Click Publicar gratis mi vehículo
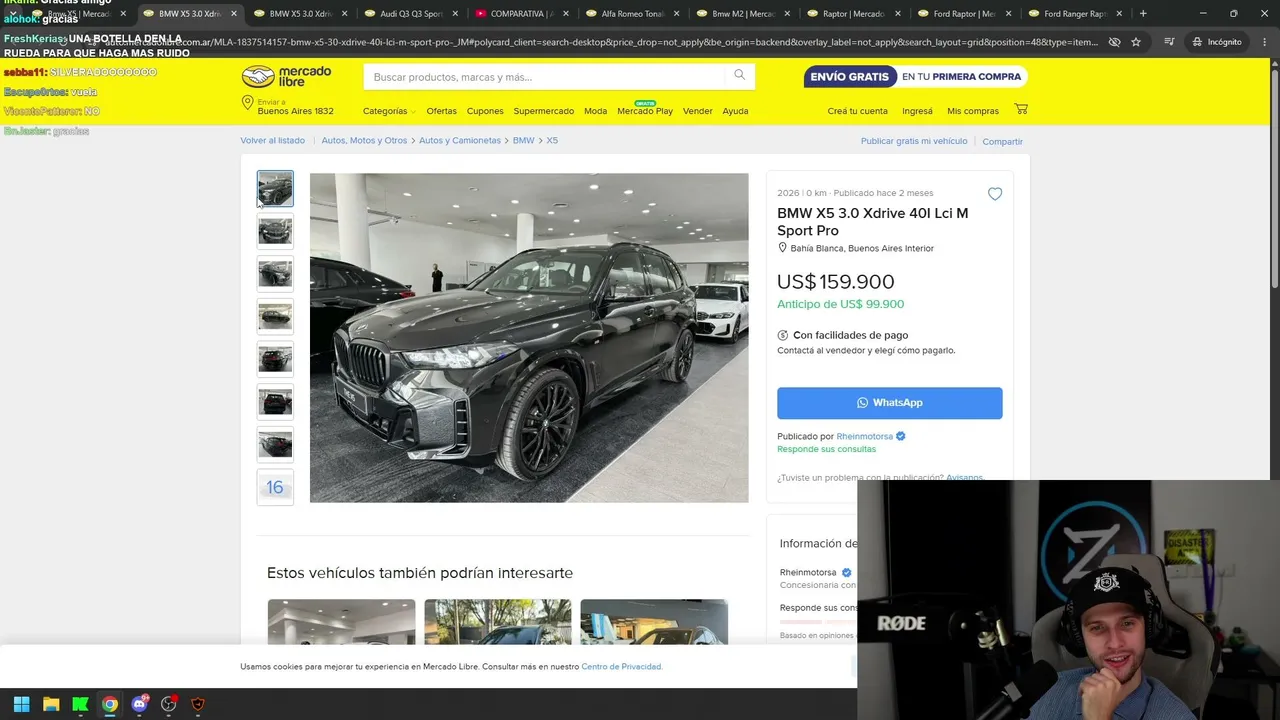The image size is (1280, 720). pyautogui.click(x=914, y=141)
